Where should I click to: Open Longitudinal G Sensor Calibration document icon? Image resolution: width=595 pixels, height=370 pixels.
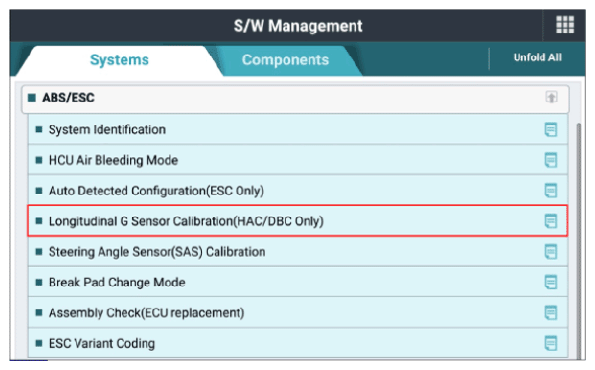pos(551,221)
